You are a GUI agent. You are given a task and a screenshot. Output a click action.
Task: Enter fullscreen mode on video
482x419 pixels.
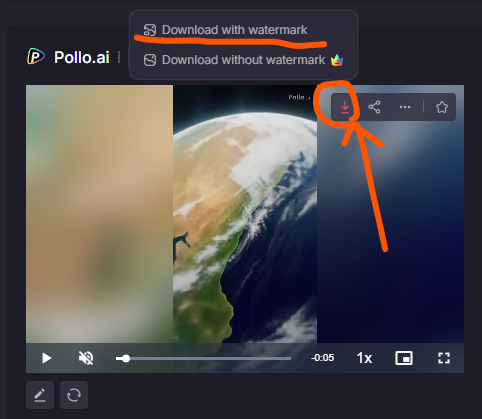coord(444,358)
